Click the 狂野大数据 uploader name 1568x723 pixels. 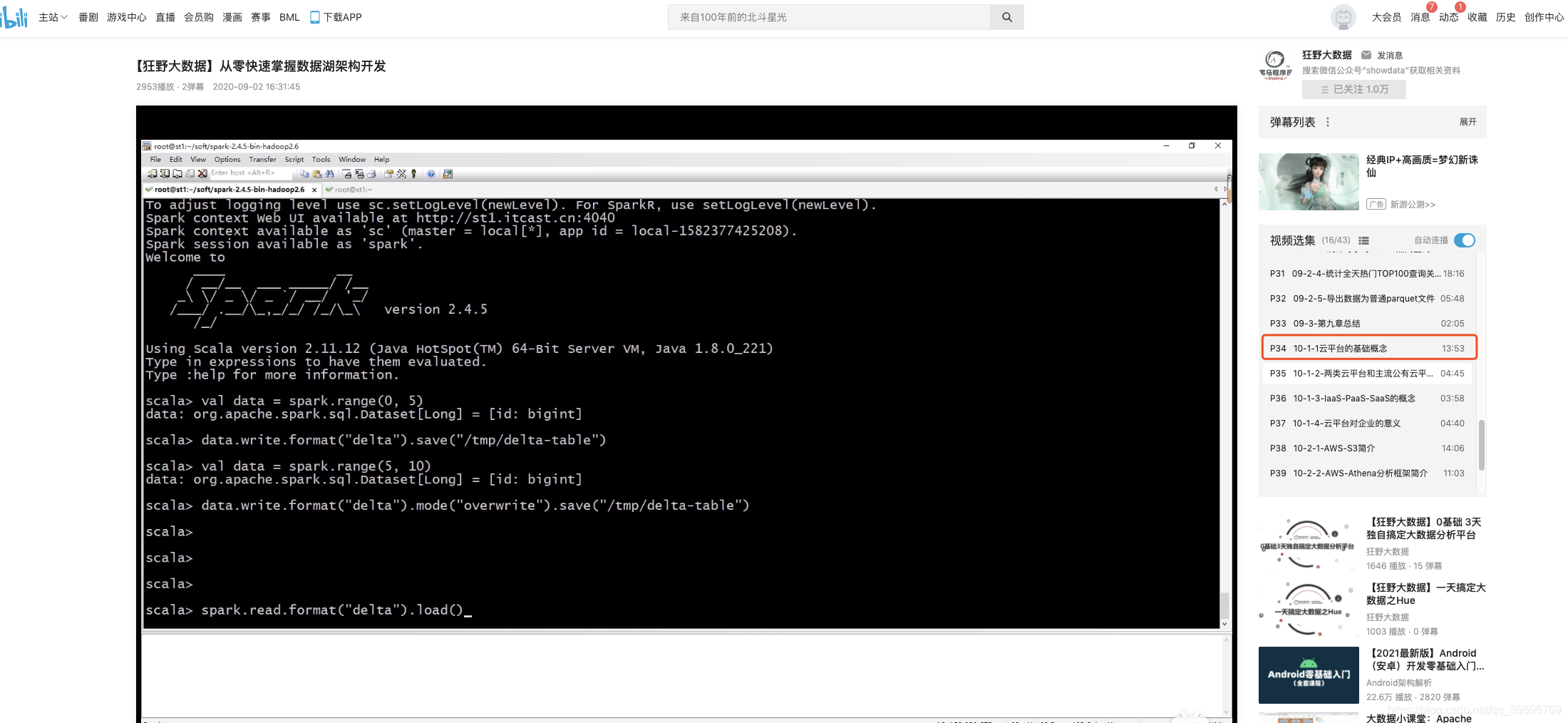point(1327,55)
